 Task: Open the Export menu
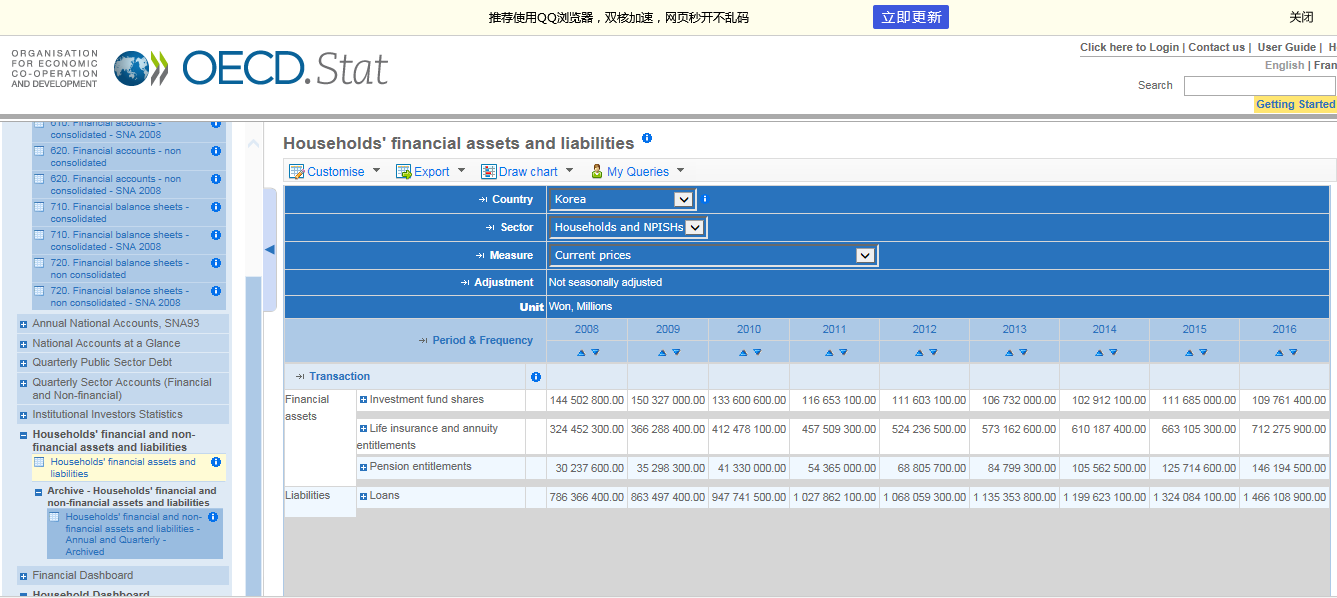[431, 171]
